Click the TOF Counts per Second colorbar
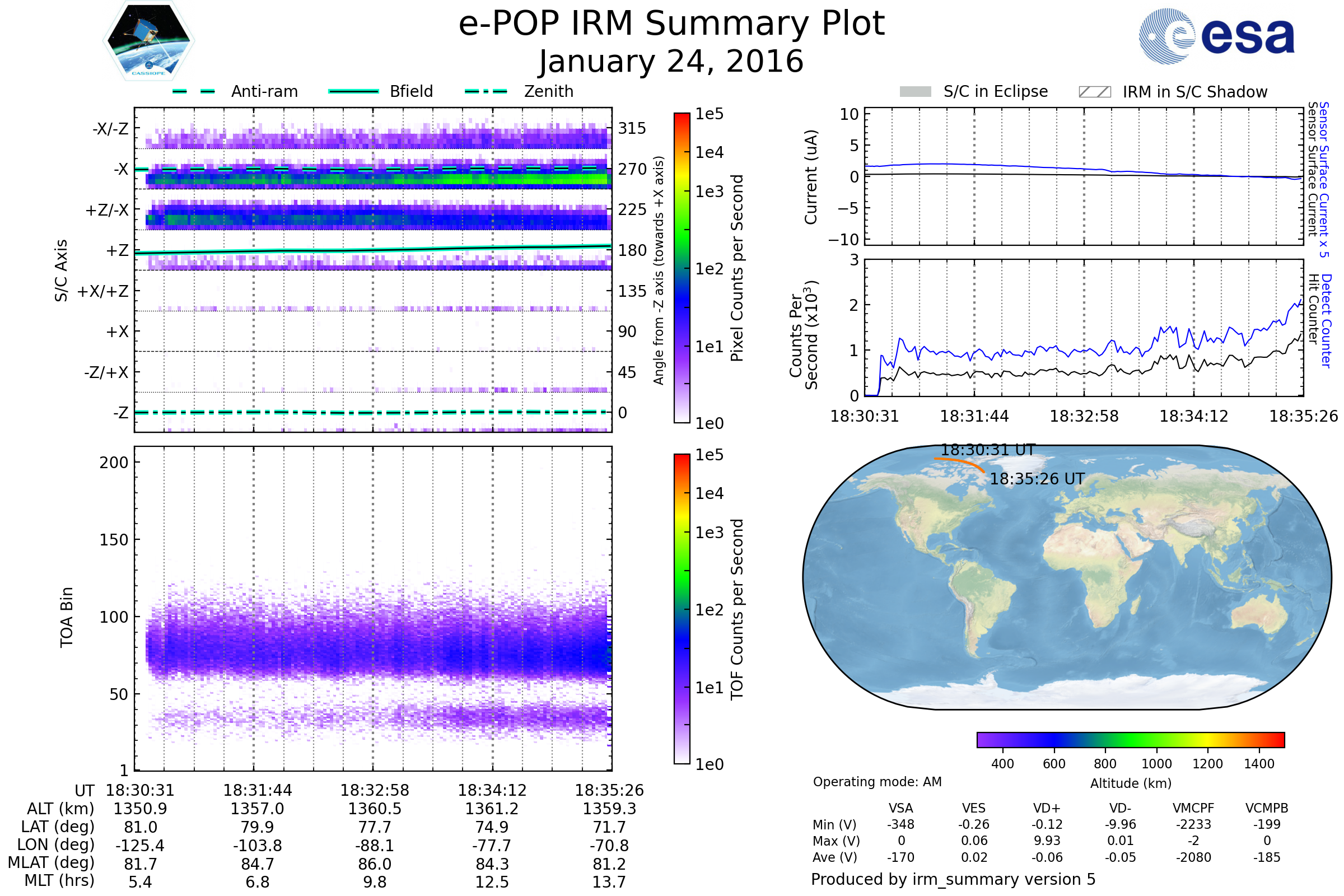This screenshot has width=1344, height=896. click(x=682, y=609)
